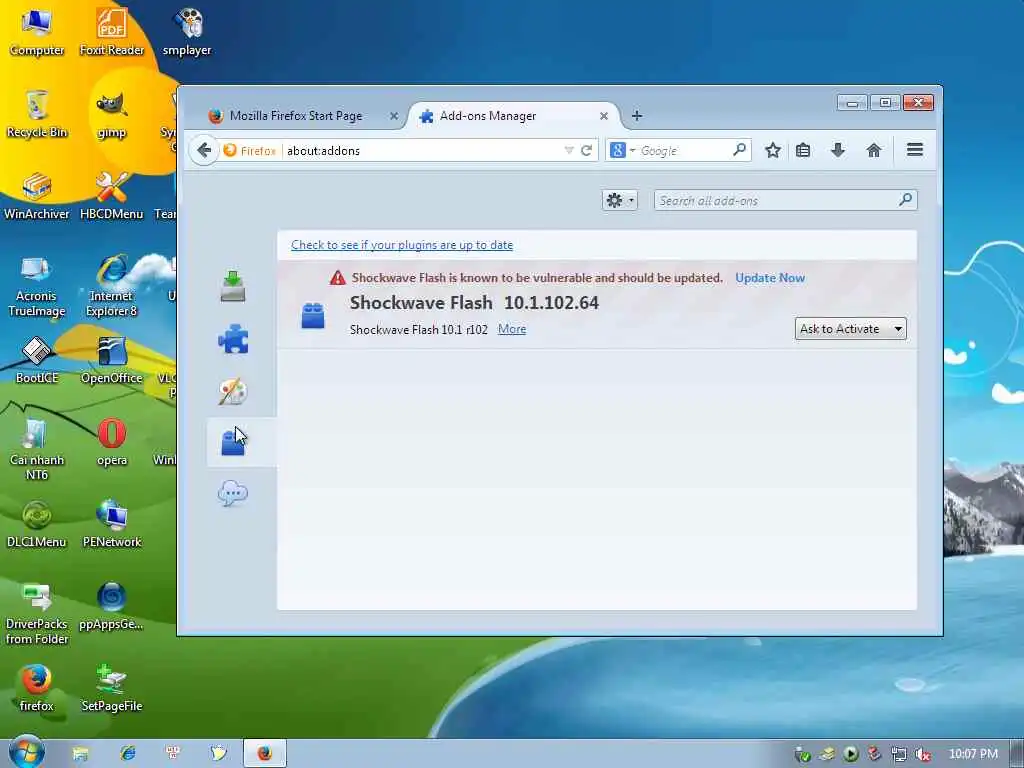Select PENetwork desktop icon

pyautogui.click(x=112, y=524)
